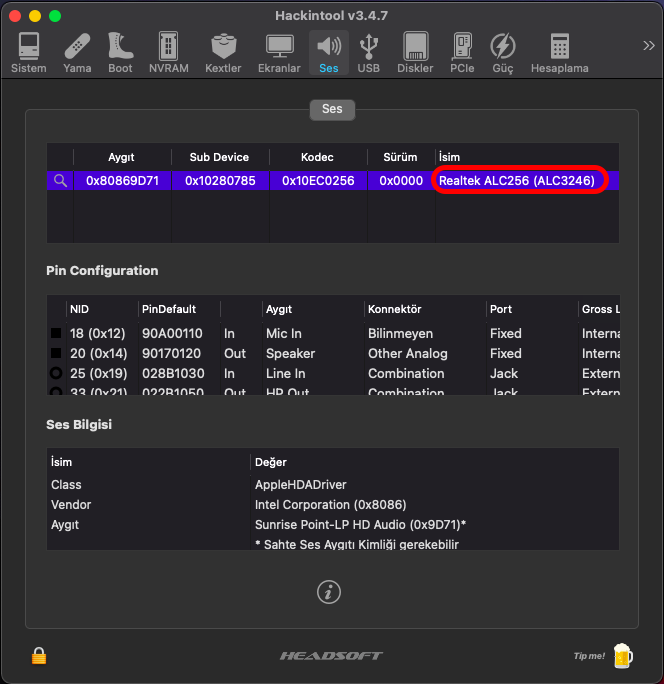Click the Tip me beer icon
Screen dimensions: 664x684
pyautogui.click(x=622, y=656)
